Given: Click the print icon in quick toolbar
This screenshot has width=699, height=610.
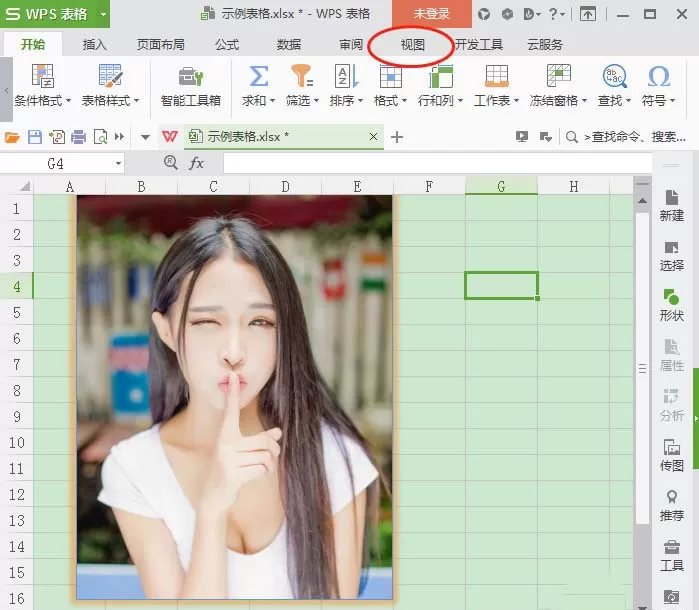Looking at the screenshot, I should (x=78, y=136).
